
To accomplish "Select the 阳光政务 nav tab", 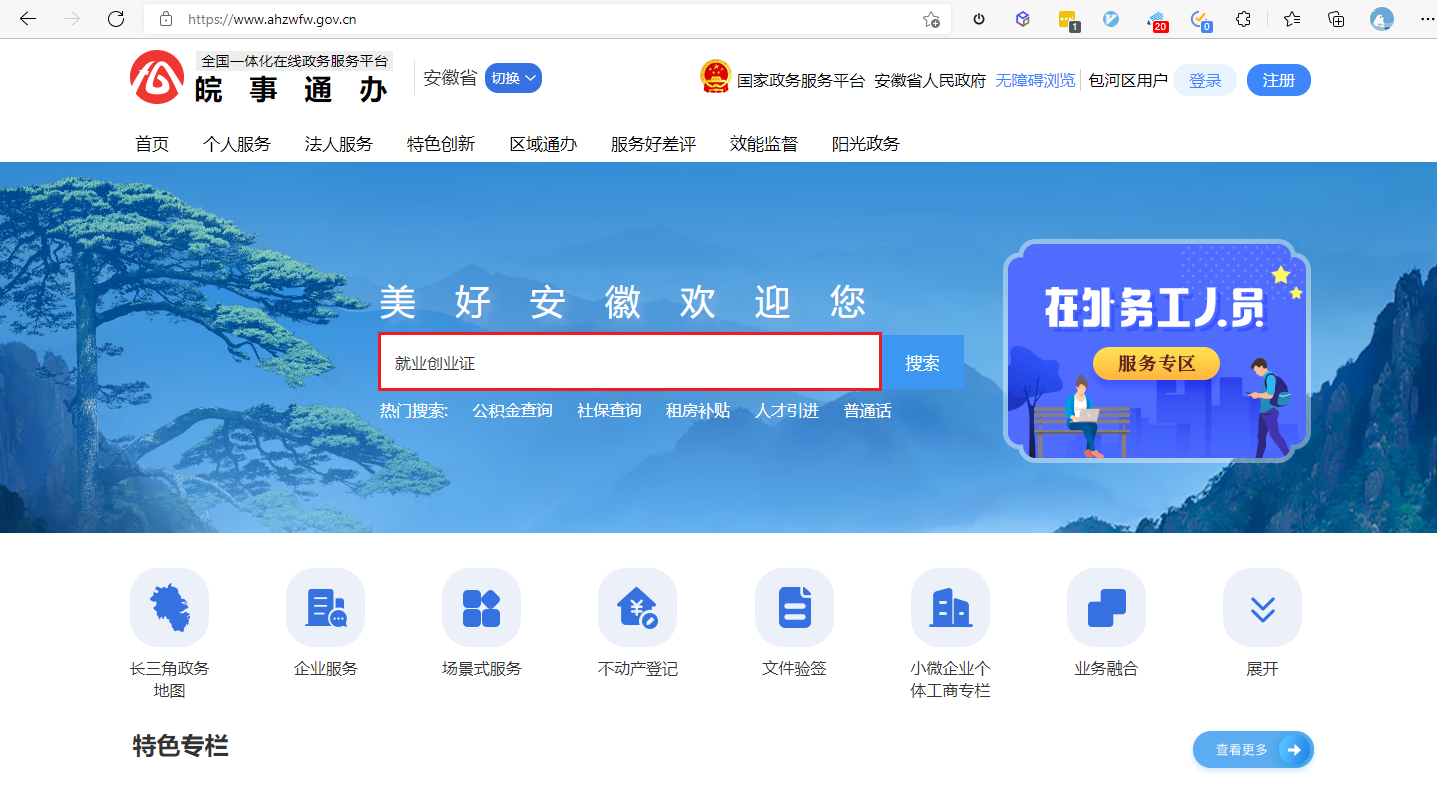I will coord(865,144).
